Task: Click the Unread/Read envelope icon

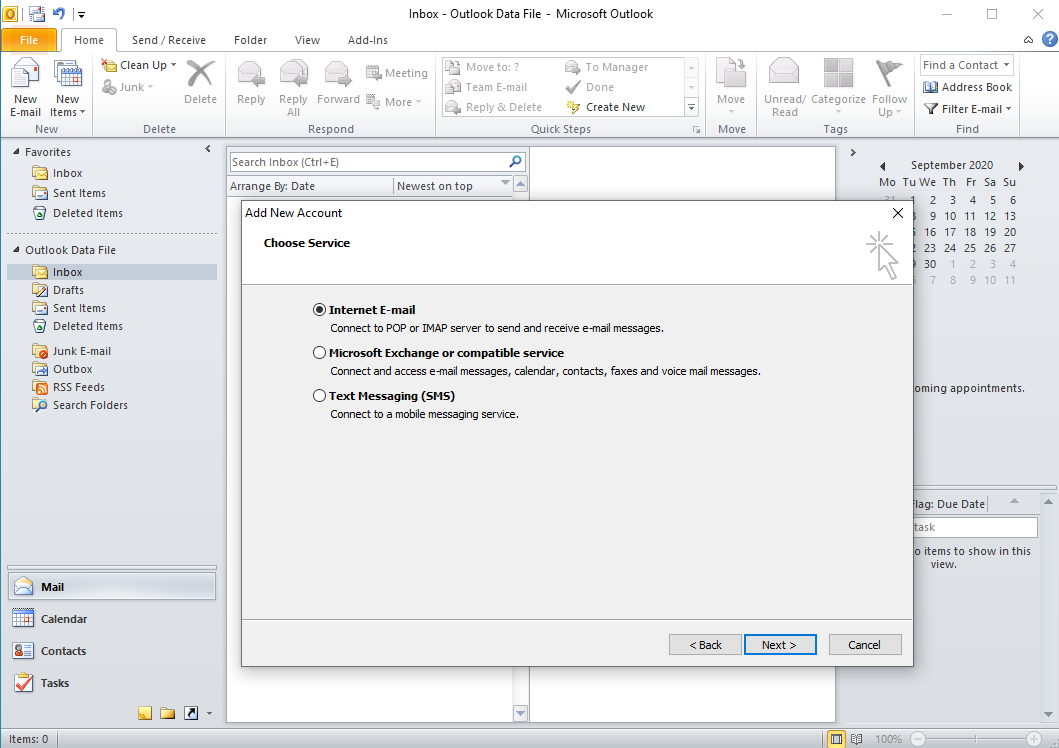Action: tap(784, 73)
